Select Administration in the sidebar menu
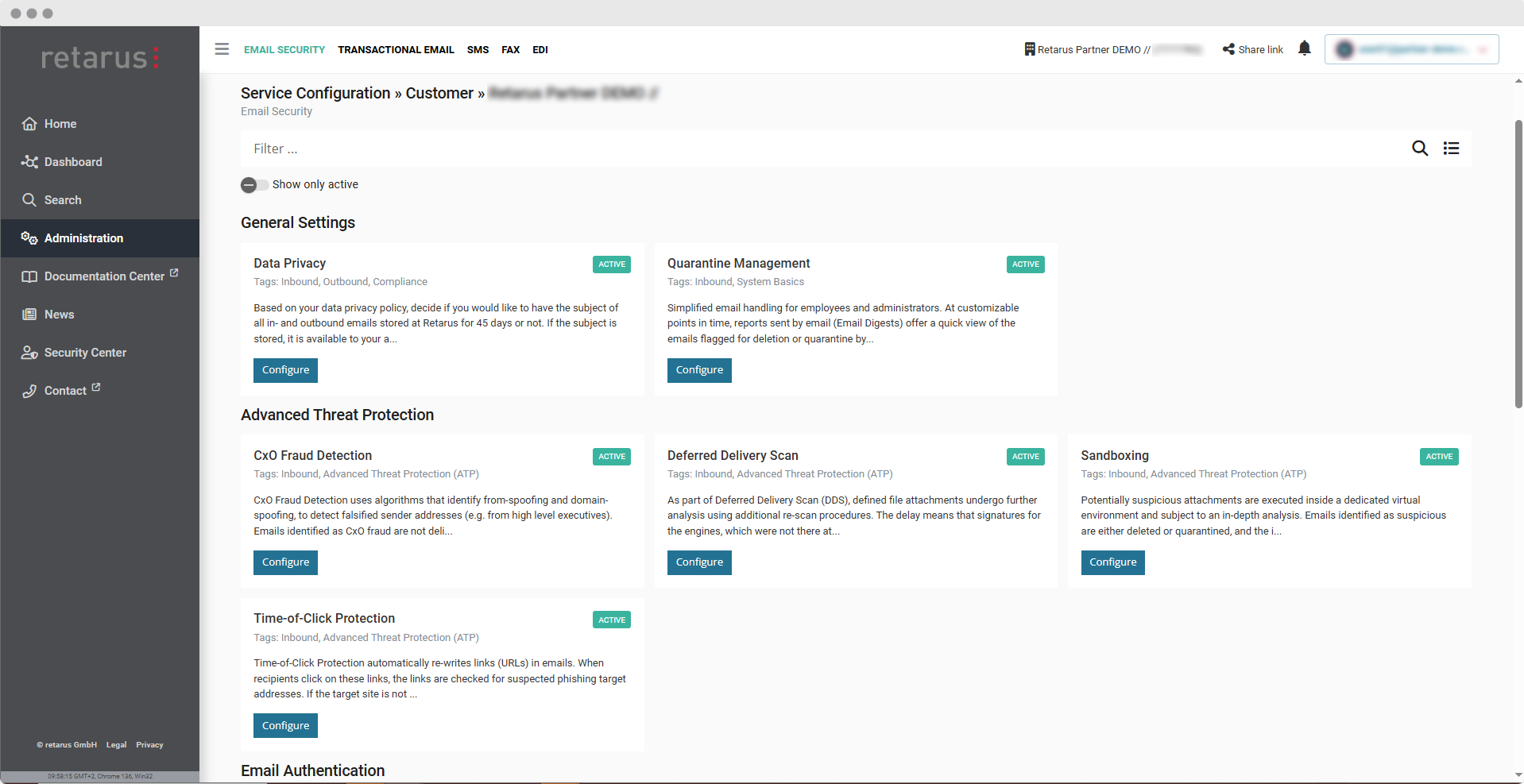Viewport: 1524px width, 784px height. tap(99, 238)
